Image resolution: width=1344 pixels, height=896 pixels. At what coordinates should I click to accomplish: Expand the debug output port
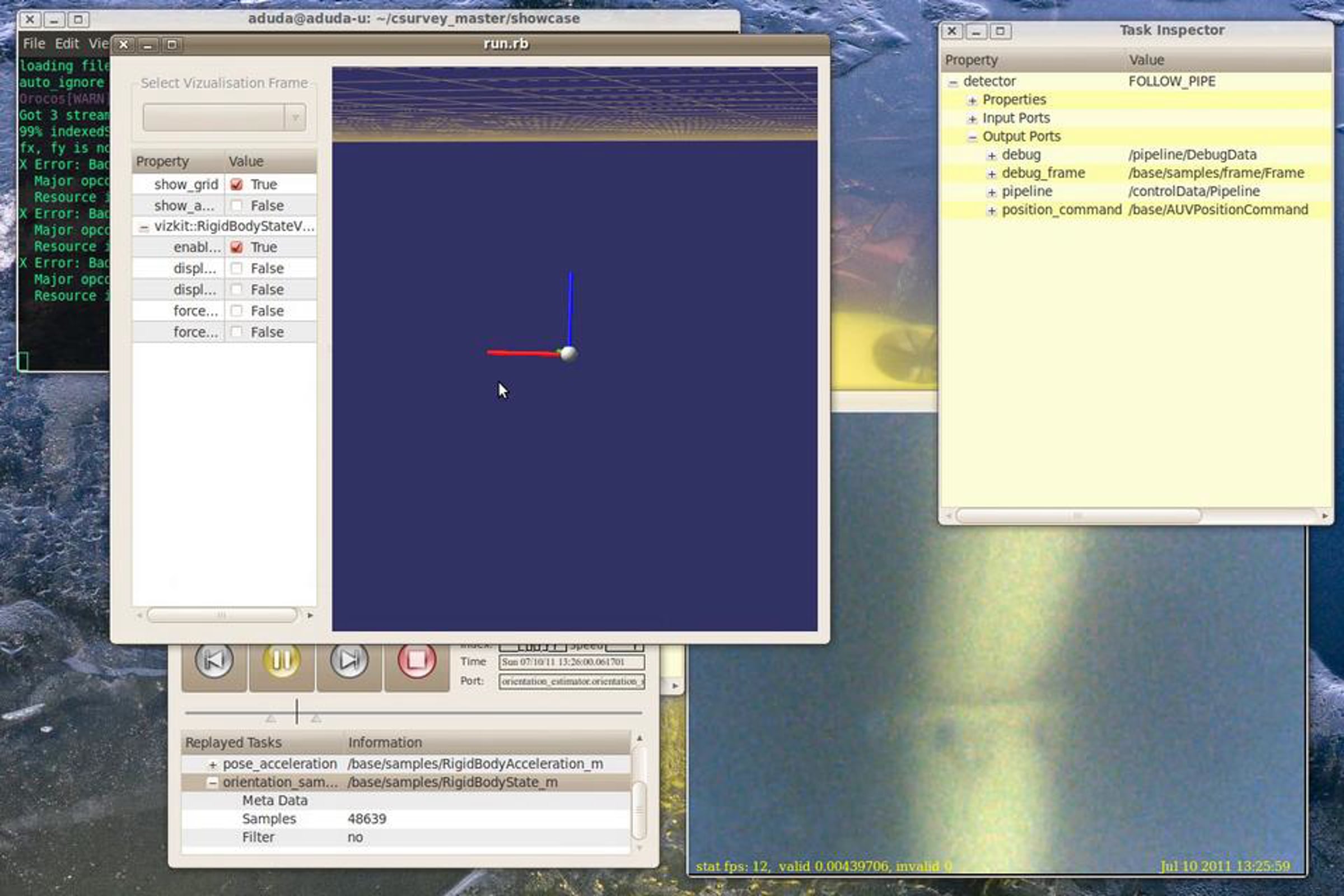pos(991,156)
